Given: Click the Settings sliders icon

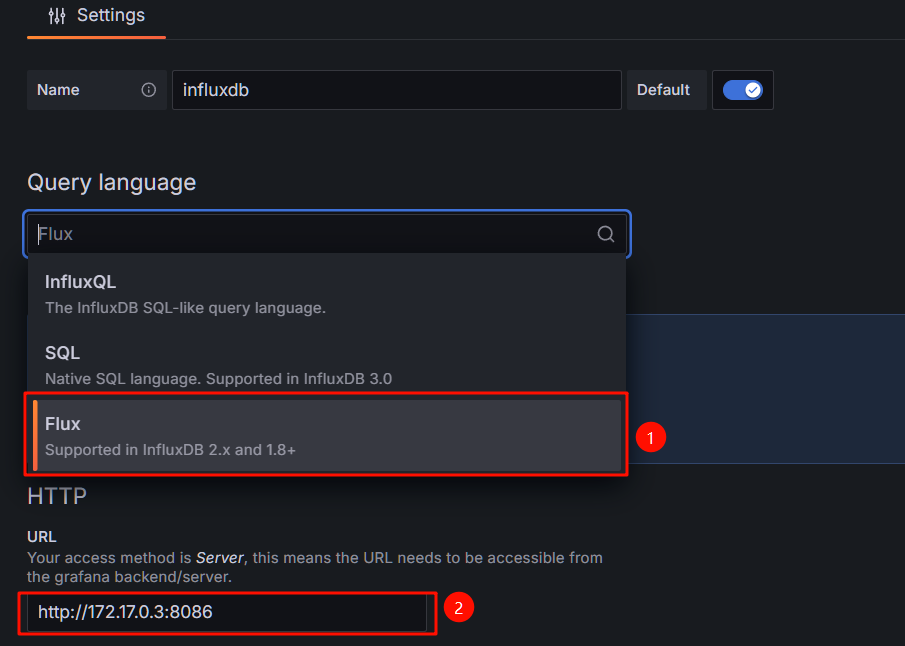Looking at the screenshot, I should [57, 16].
